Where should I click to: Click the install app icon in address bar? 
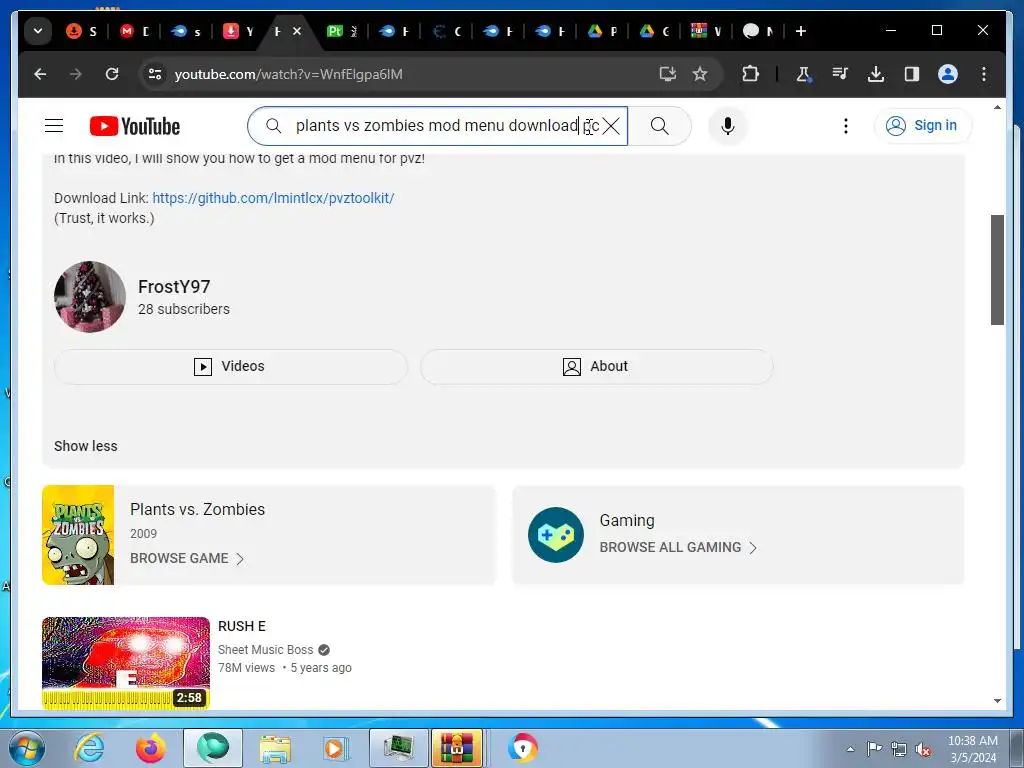point(667,74)
